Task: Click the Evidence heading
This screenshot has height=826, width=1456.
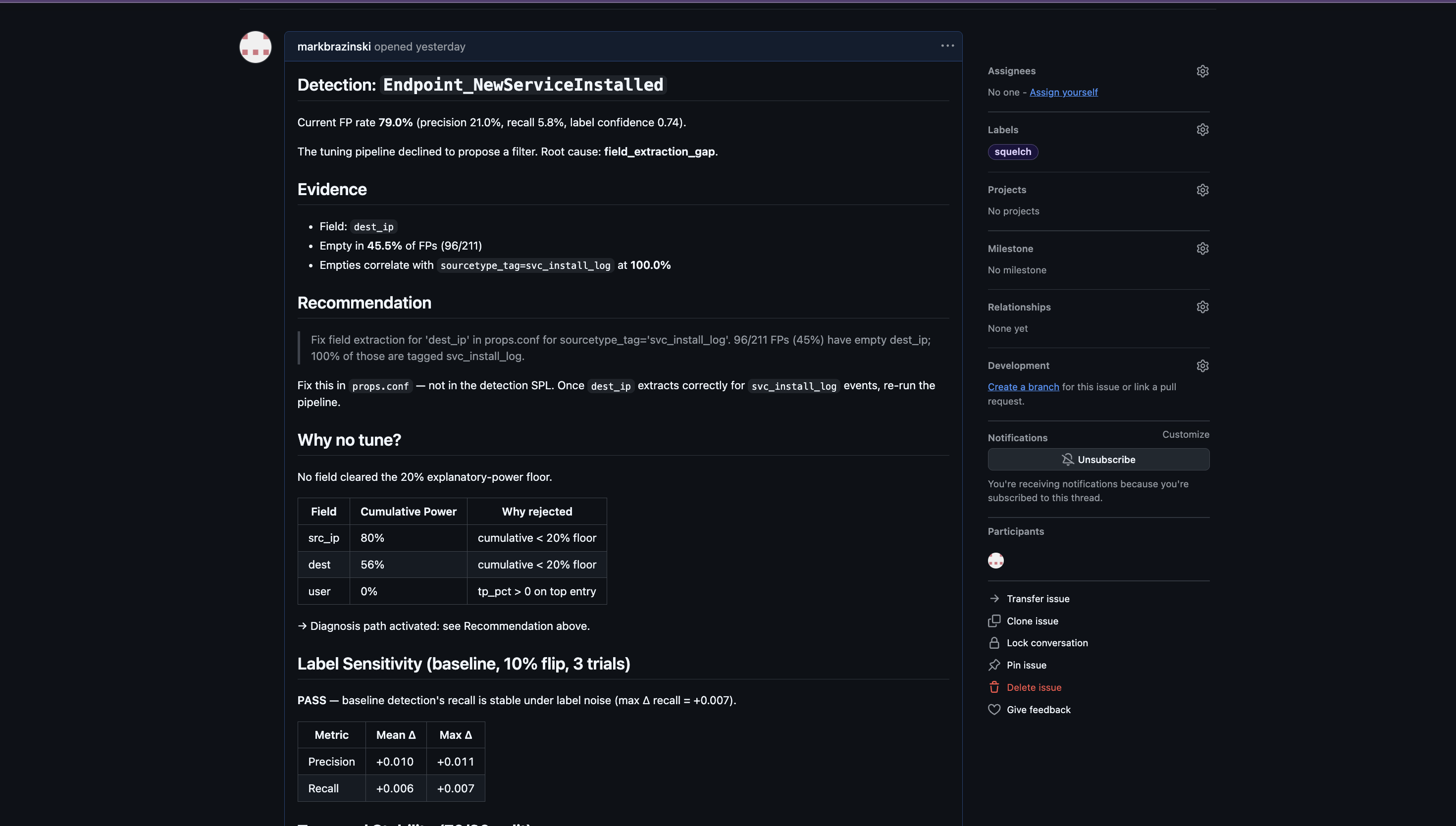Action: coord(332,190)
